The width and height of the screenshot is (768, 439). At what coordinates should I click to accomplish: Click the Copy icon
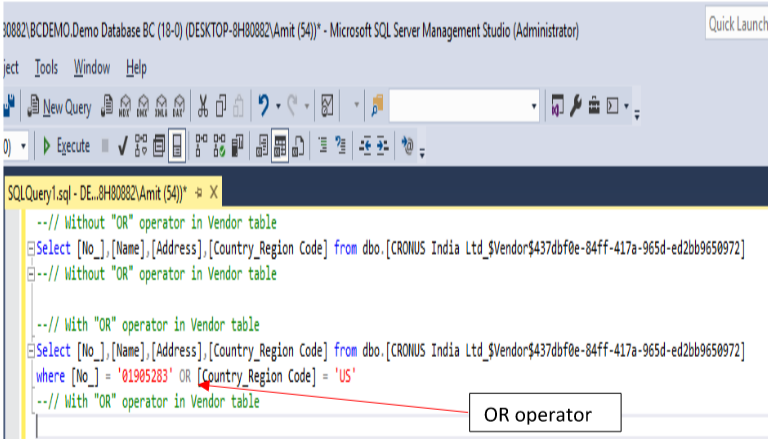pyautogui.click(x=221, y=105)
